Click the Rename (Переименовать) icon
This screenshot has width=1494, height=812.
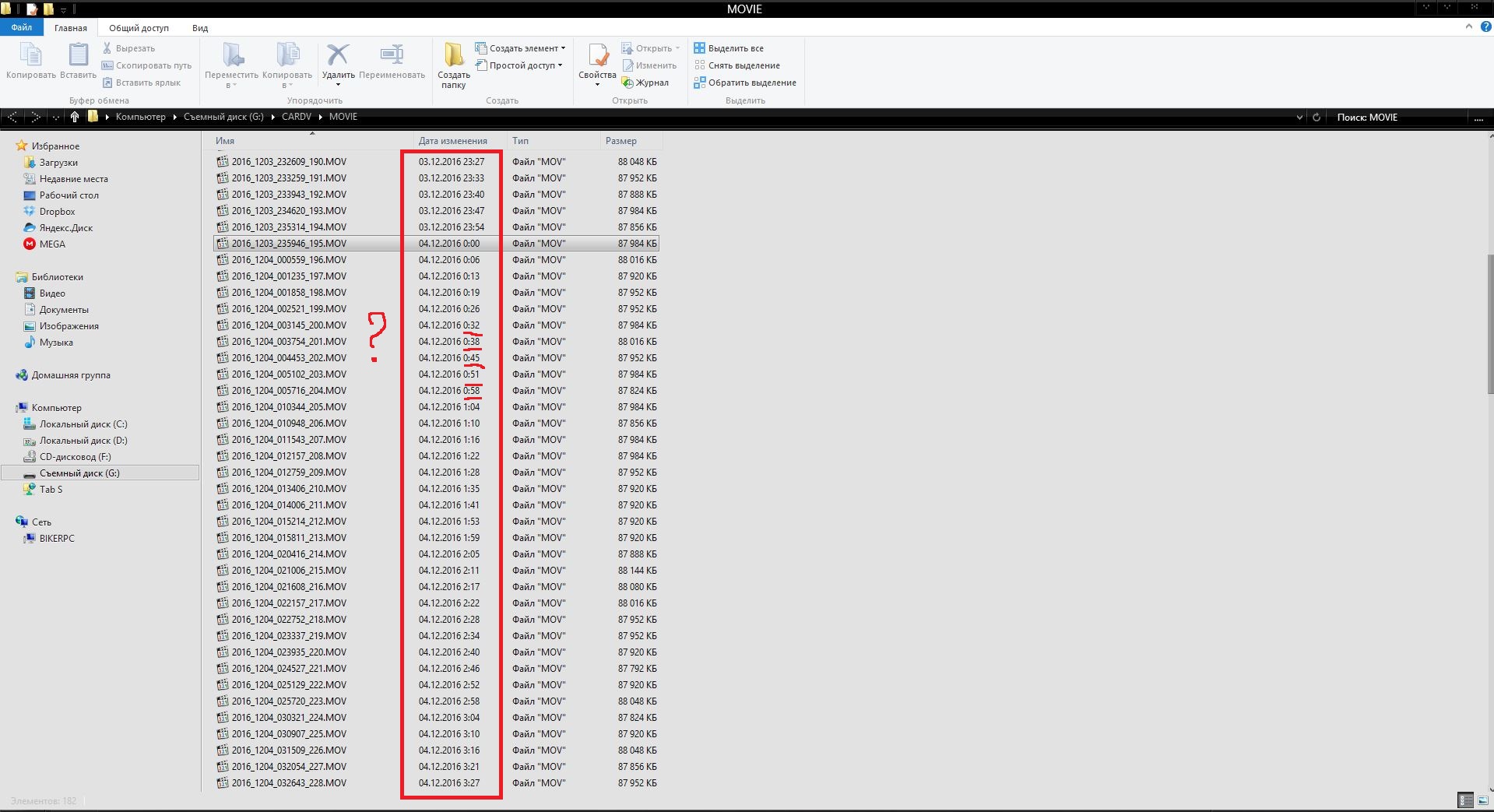click(x=392, y=56)
